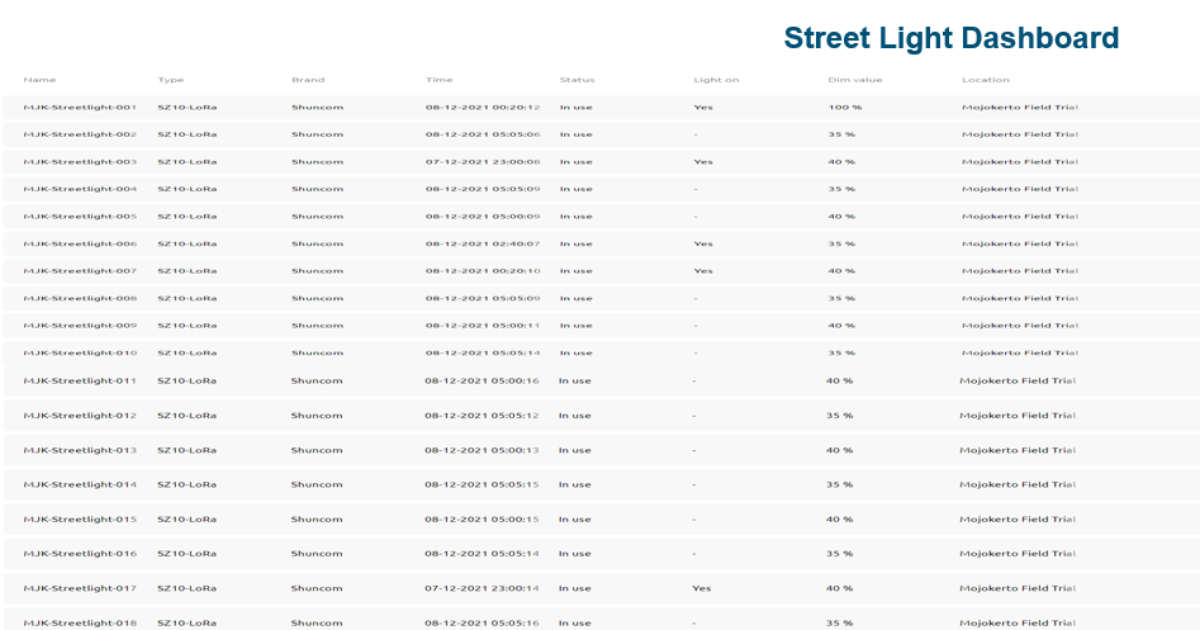Click the Type column header

point(171,80)
